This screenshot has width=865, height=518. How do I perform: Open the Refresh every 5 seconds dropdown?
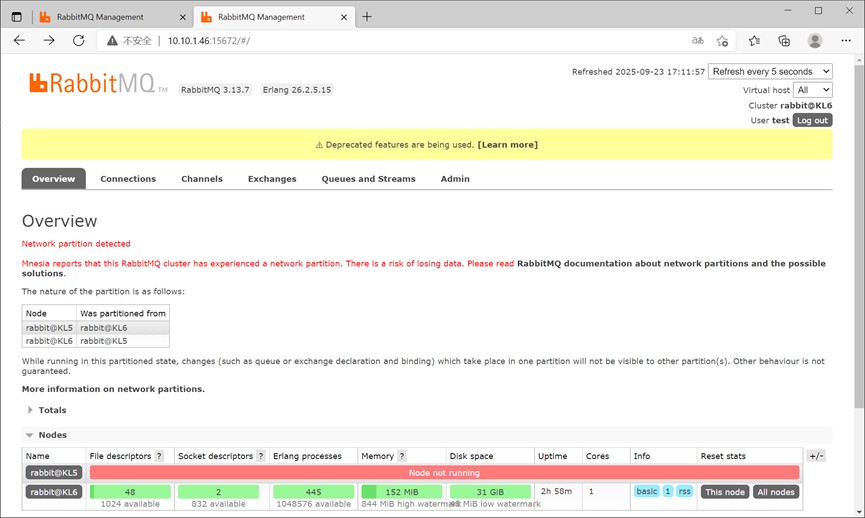pyautogui.click(x=770, y=72)
